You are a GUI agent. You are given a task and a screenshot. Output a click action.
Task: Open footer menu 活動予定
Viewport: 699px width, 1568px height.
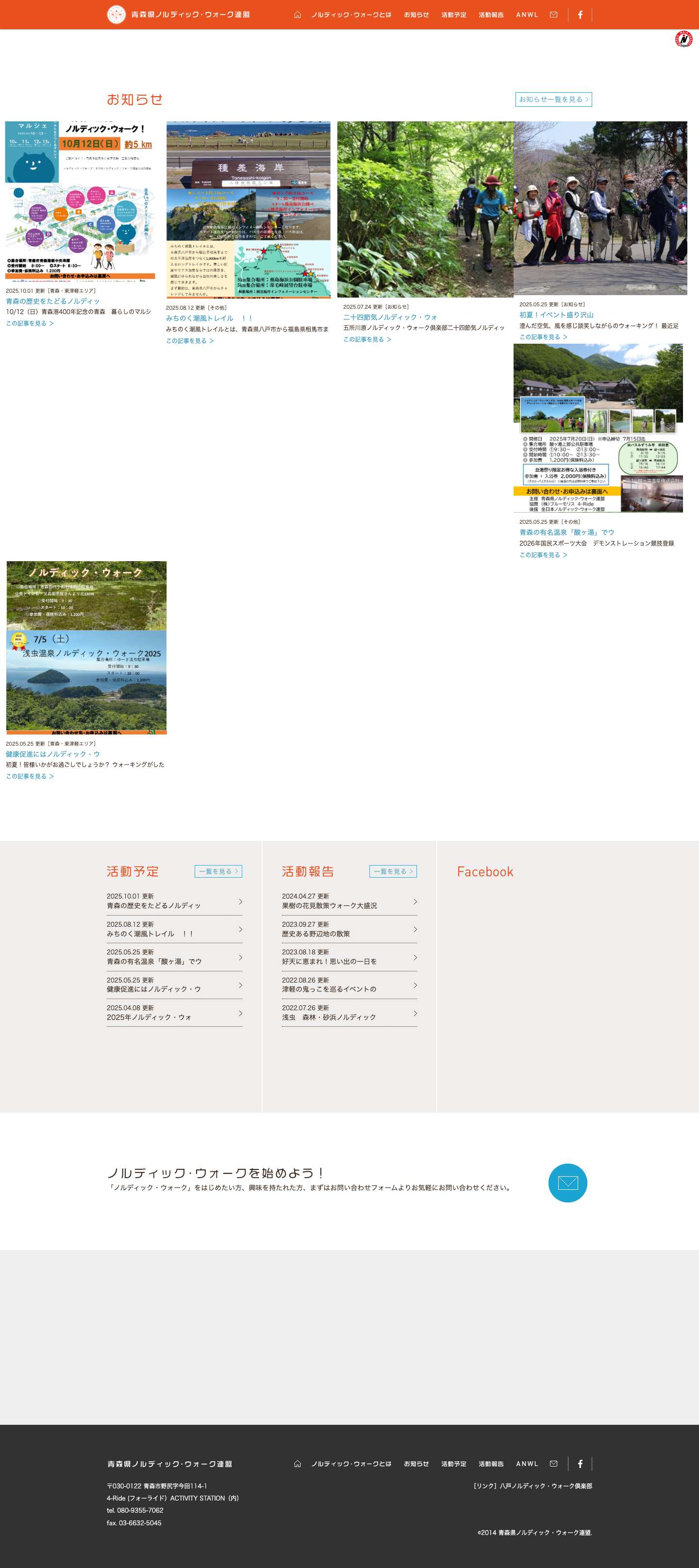(x=453, y=1463)
